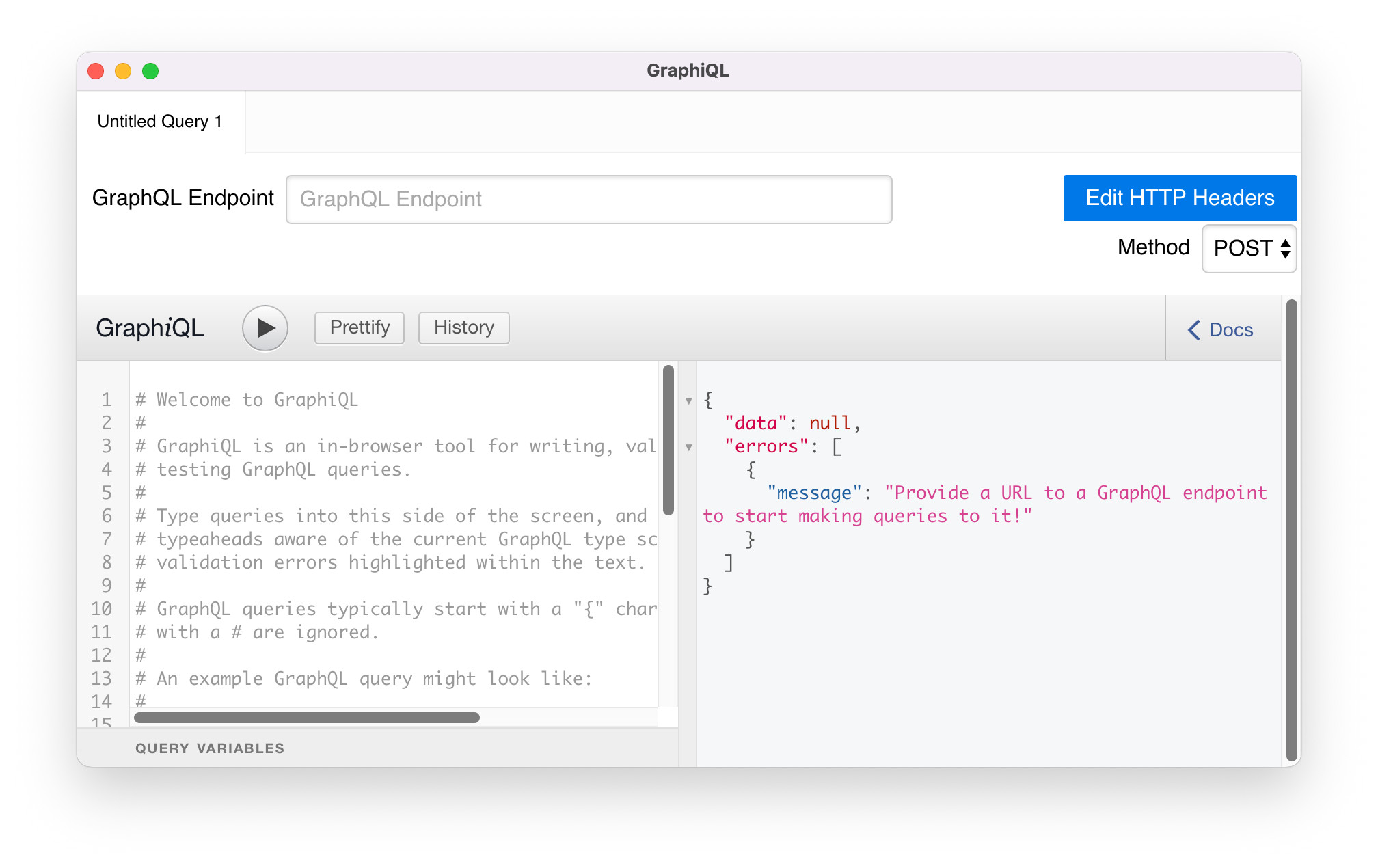
Task: Collapse the root JSON object fold arrow
Action: tap(689, 401)
